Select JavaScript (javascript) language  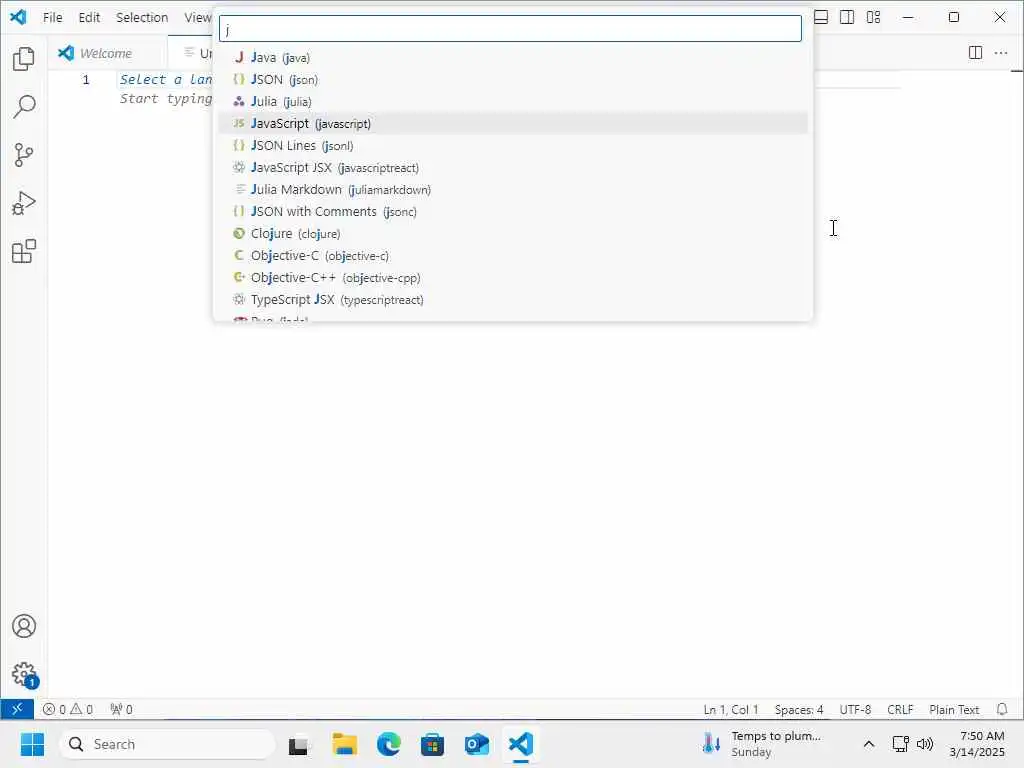click(x=513, y=123)
